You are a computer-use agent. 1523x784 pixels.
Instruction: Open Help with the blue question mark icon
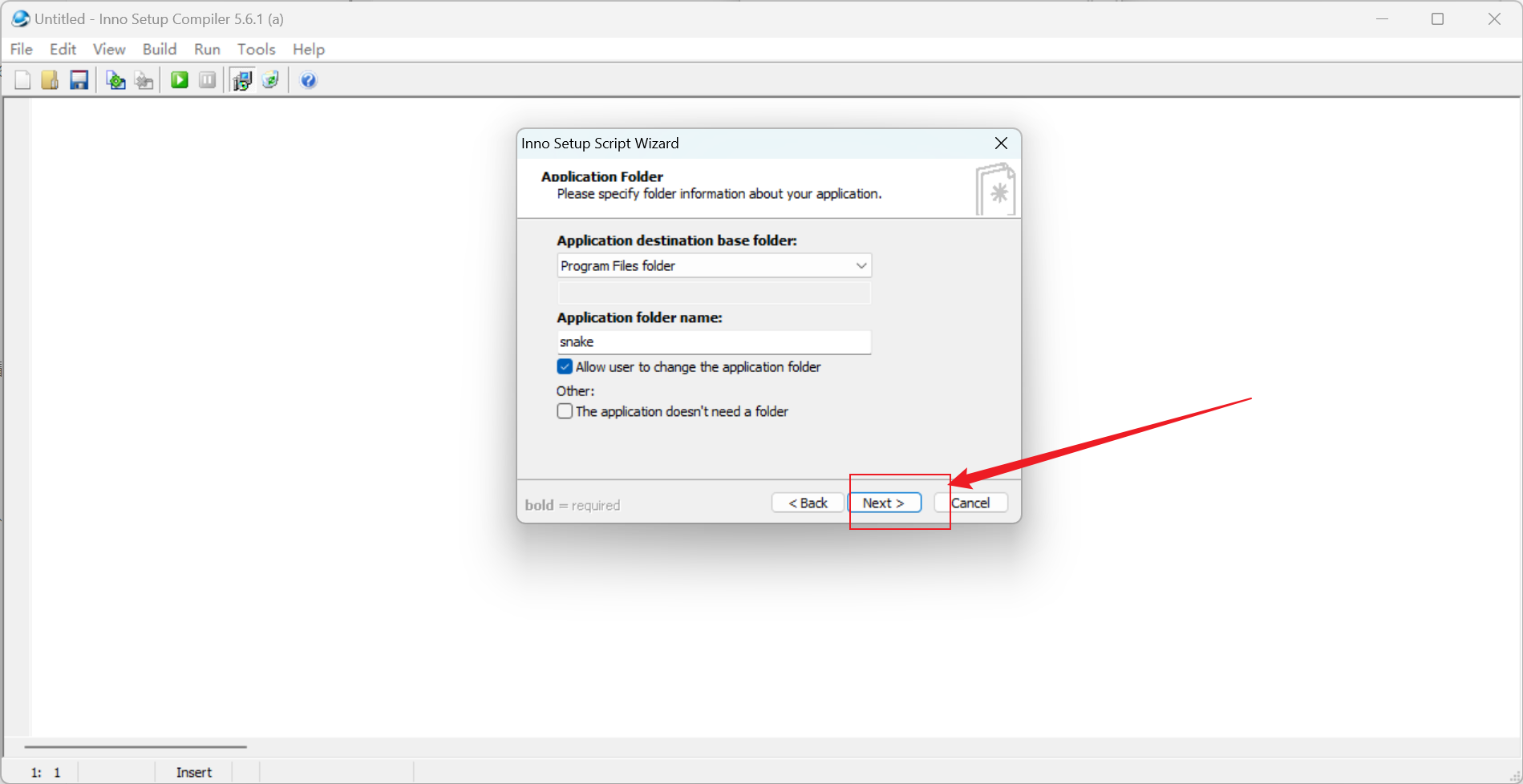(308, 80)
